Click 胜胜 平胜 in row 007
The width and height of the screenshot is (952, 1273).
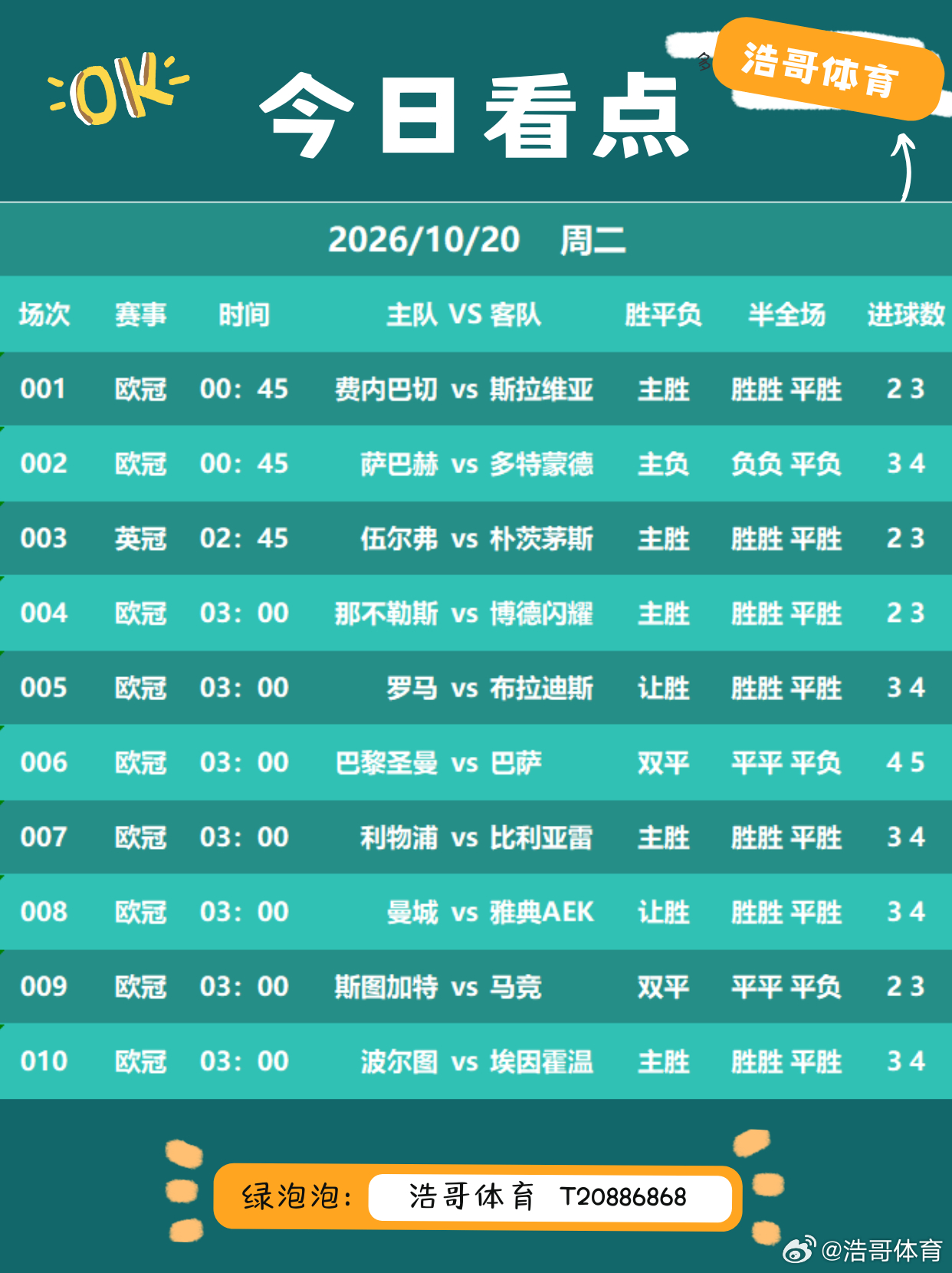pos(786,837)
